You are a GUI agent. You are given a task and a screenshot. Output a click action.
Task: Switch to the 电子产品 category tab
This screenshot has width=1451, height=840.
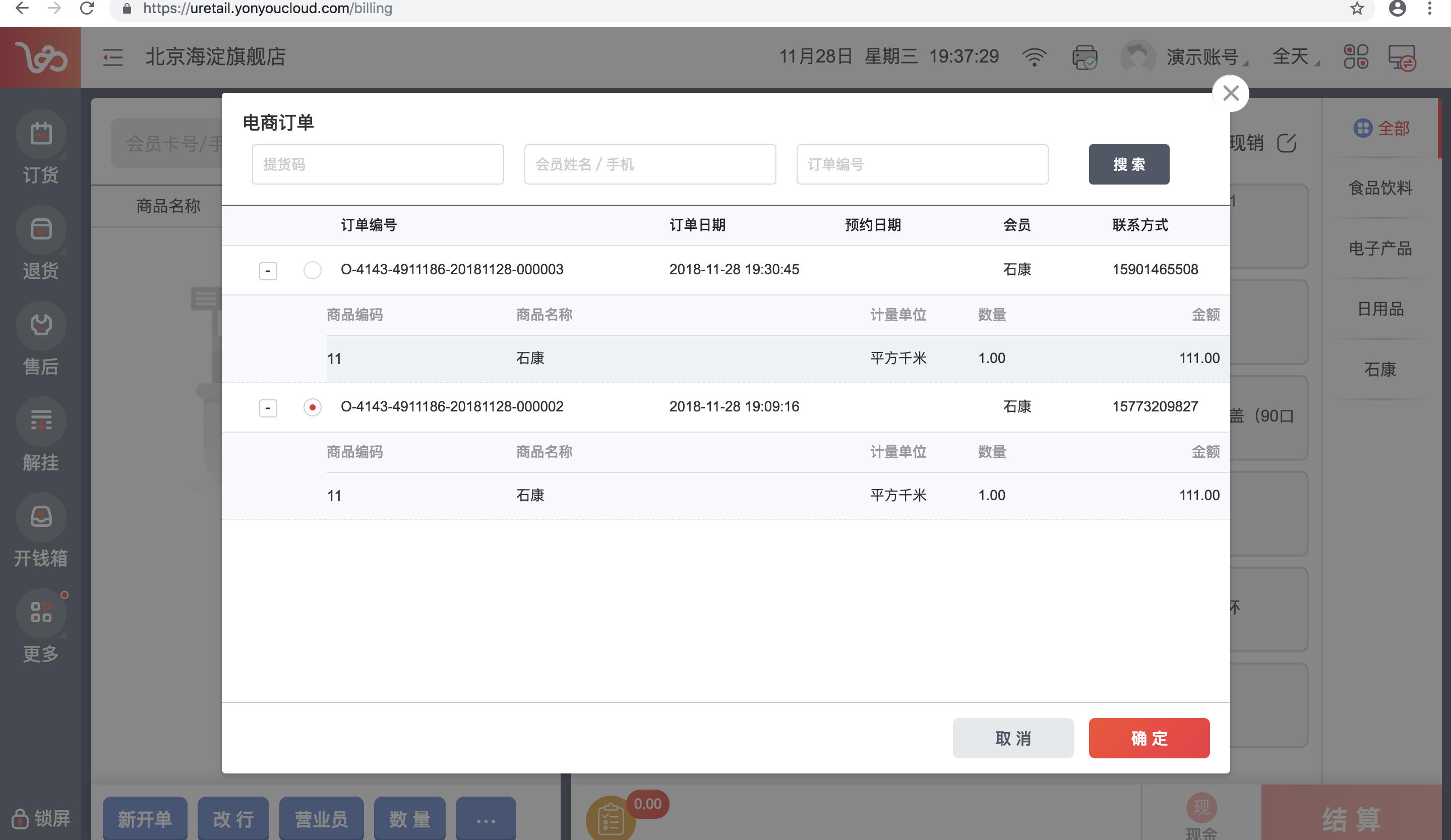pyautogui.click(x=1379, y=249)
